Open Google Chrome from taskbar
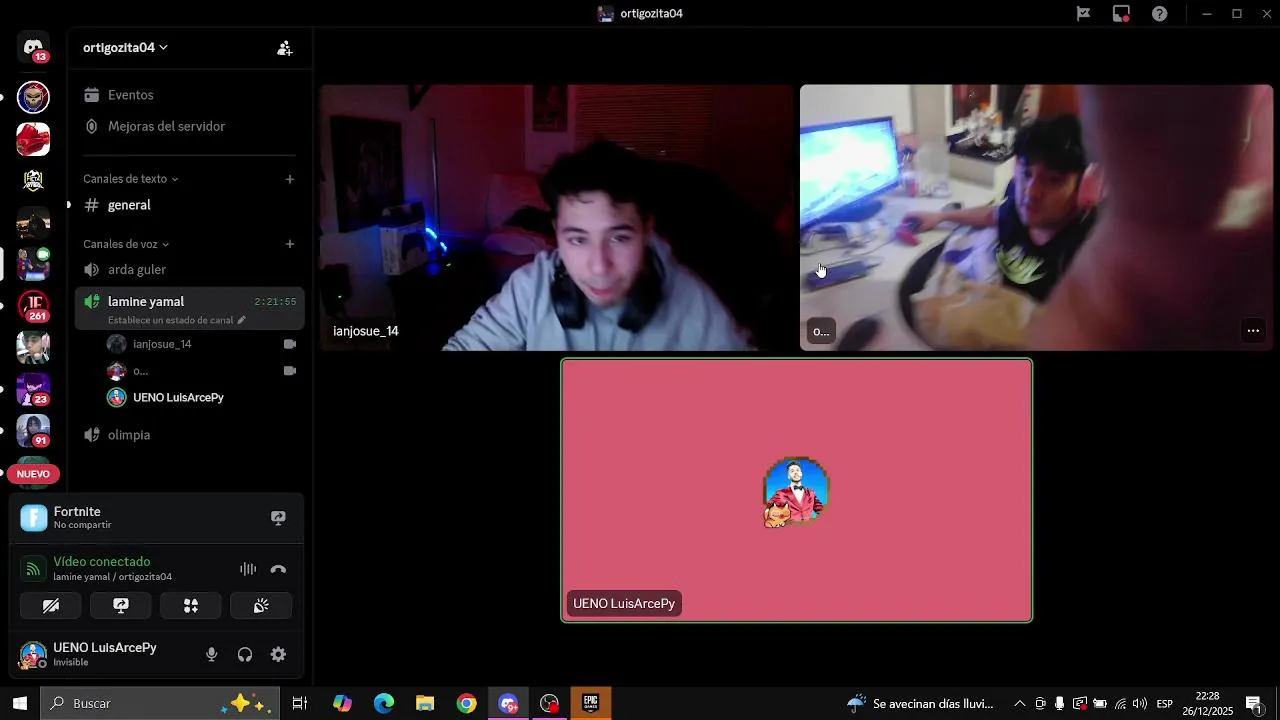The height and width of the screenshot is (720, 1280). [467, 703]
